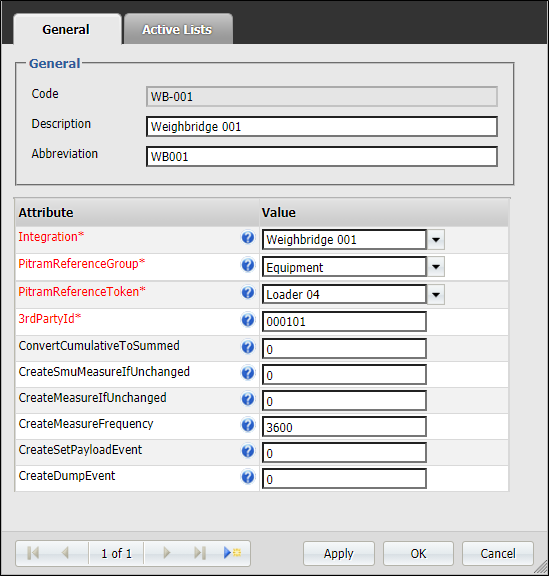This screenshot has height=576, width=549.
Task: Click the CreateSmuMeasureIfUnchanged value field
Action: coord(344,375)
